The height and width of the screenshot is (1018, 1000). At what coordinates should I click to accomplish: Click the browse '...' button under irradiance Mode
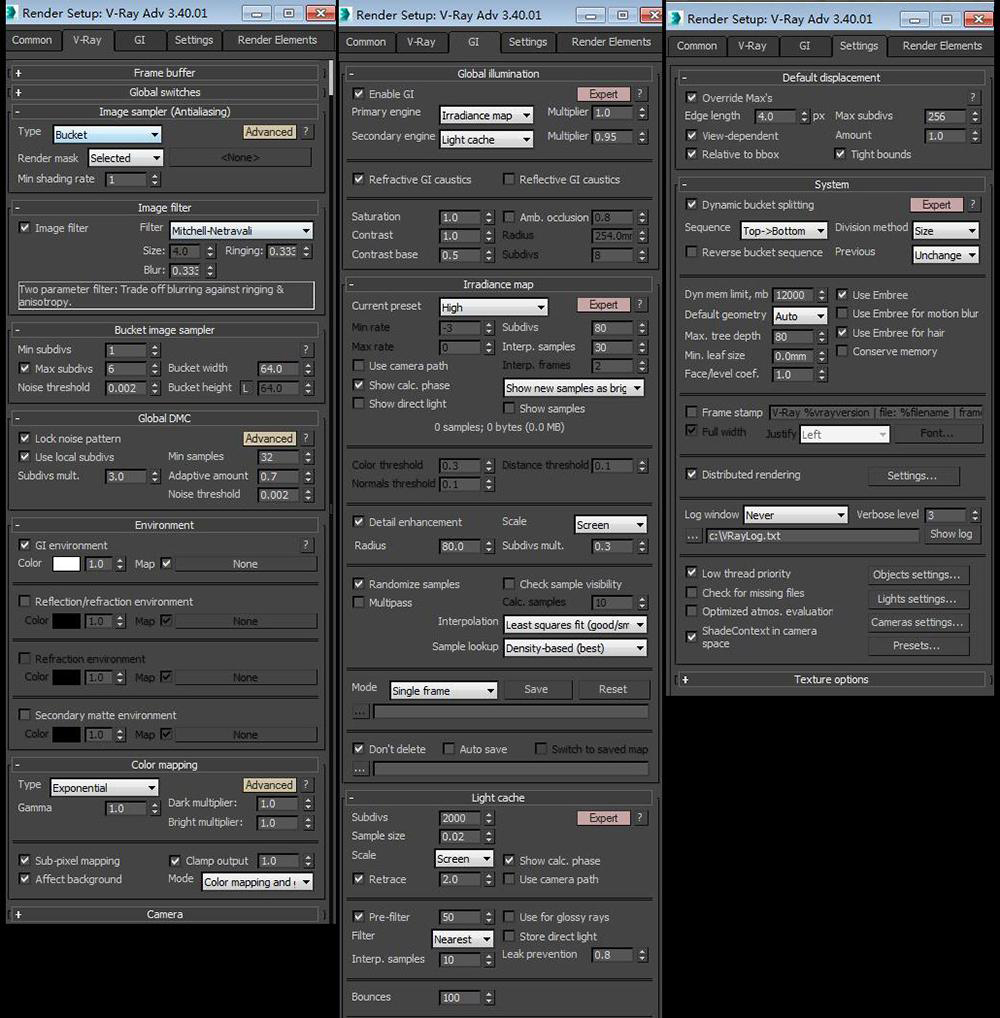[x=360, y=712]
